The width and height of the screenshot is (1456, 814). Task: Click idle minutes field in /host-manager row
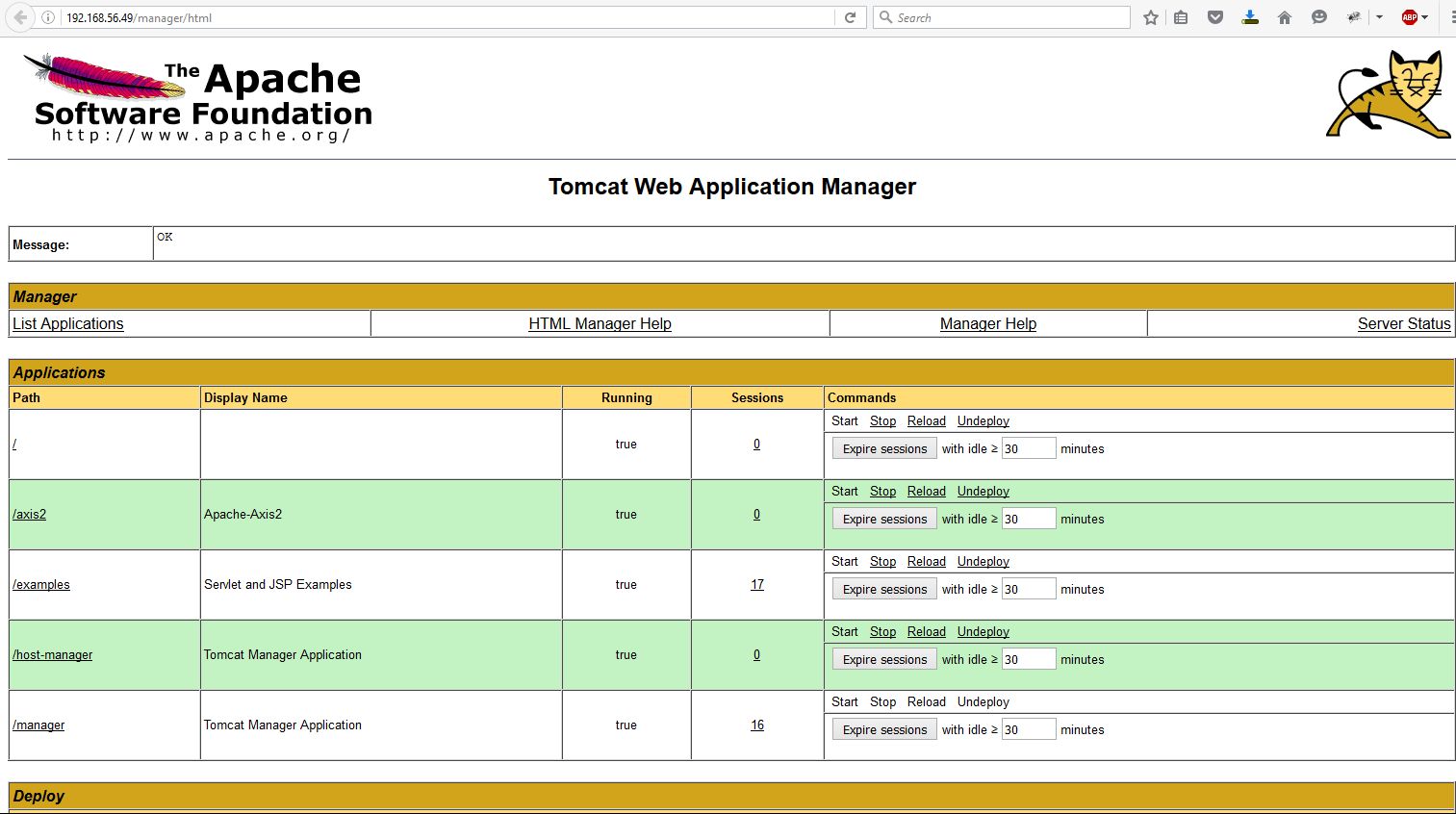click(x=1029, y=660)
